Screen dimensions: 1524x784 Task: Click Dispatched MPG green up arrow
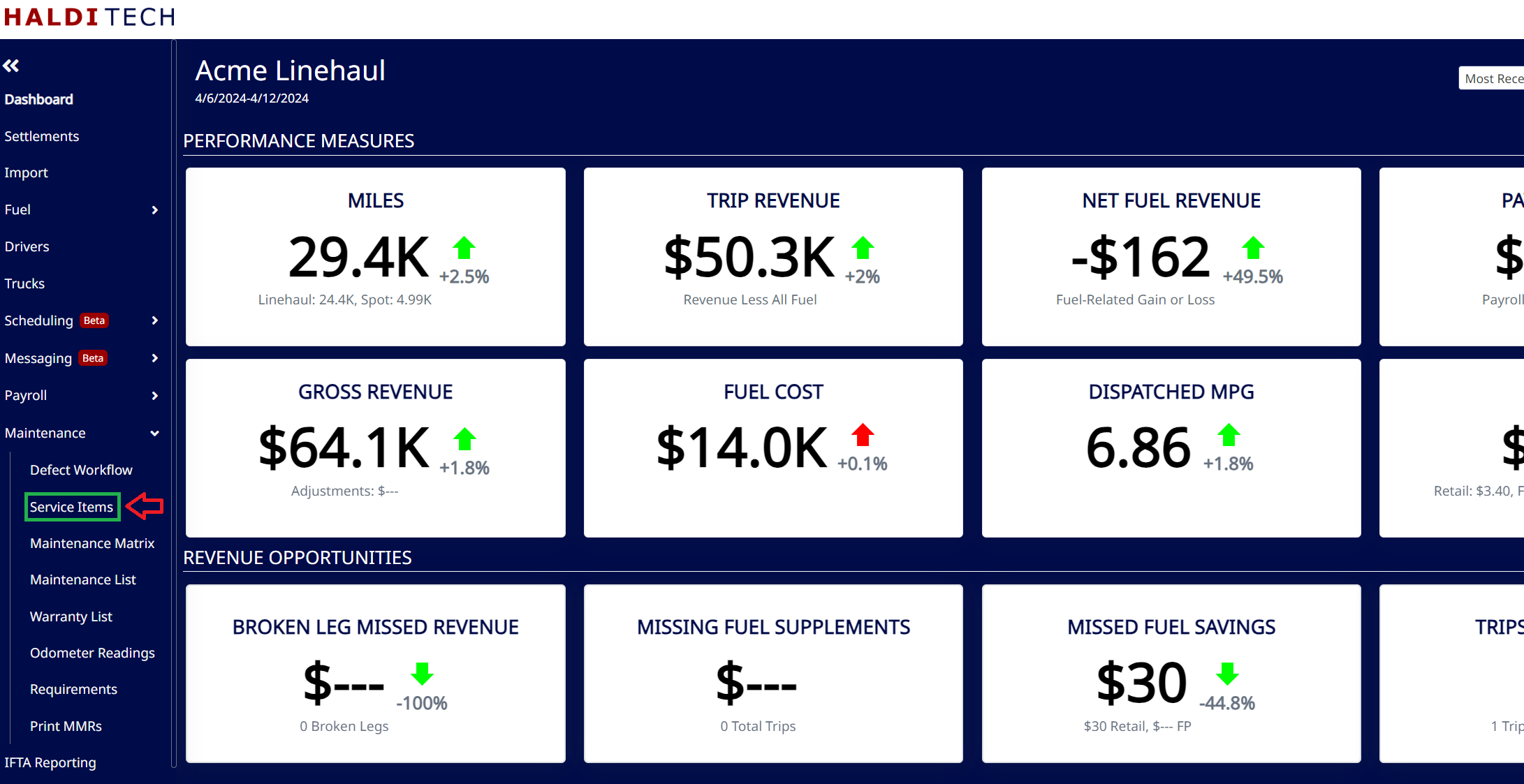coord(1229,435)
